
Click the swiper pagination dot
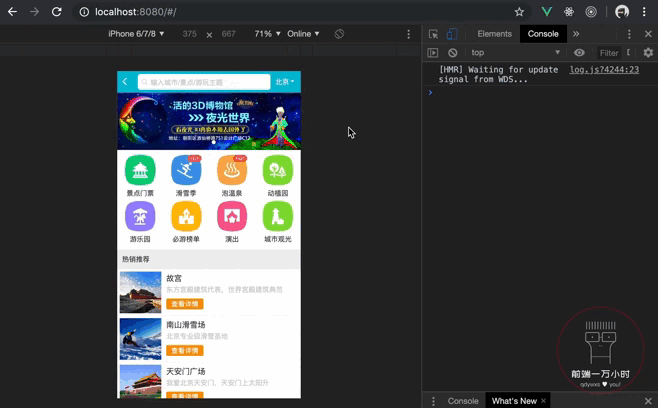[x=214, y=142]
